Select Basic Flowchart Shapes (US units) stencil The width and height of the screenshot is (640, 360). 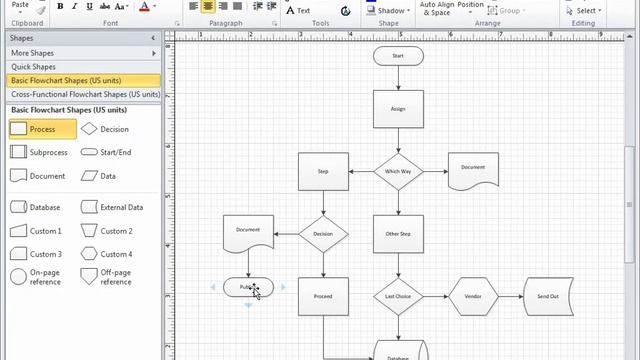point(84,80)
